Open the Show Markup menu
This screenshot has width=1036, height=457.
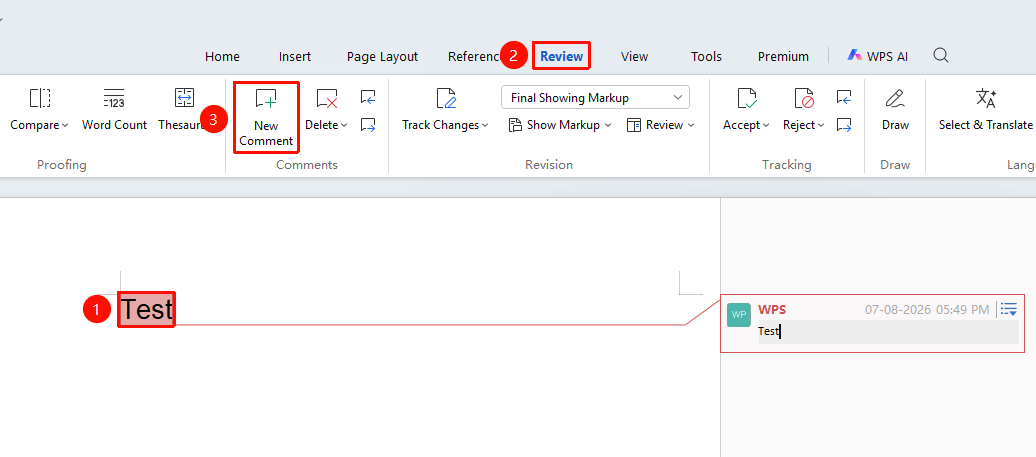tap(560, 125)
